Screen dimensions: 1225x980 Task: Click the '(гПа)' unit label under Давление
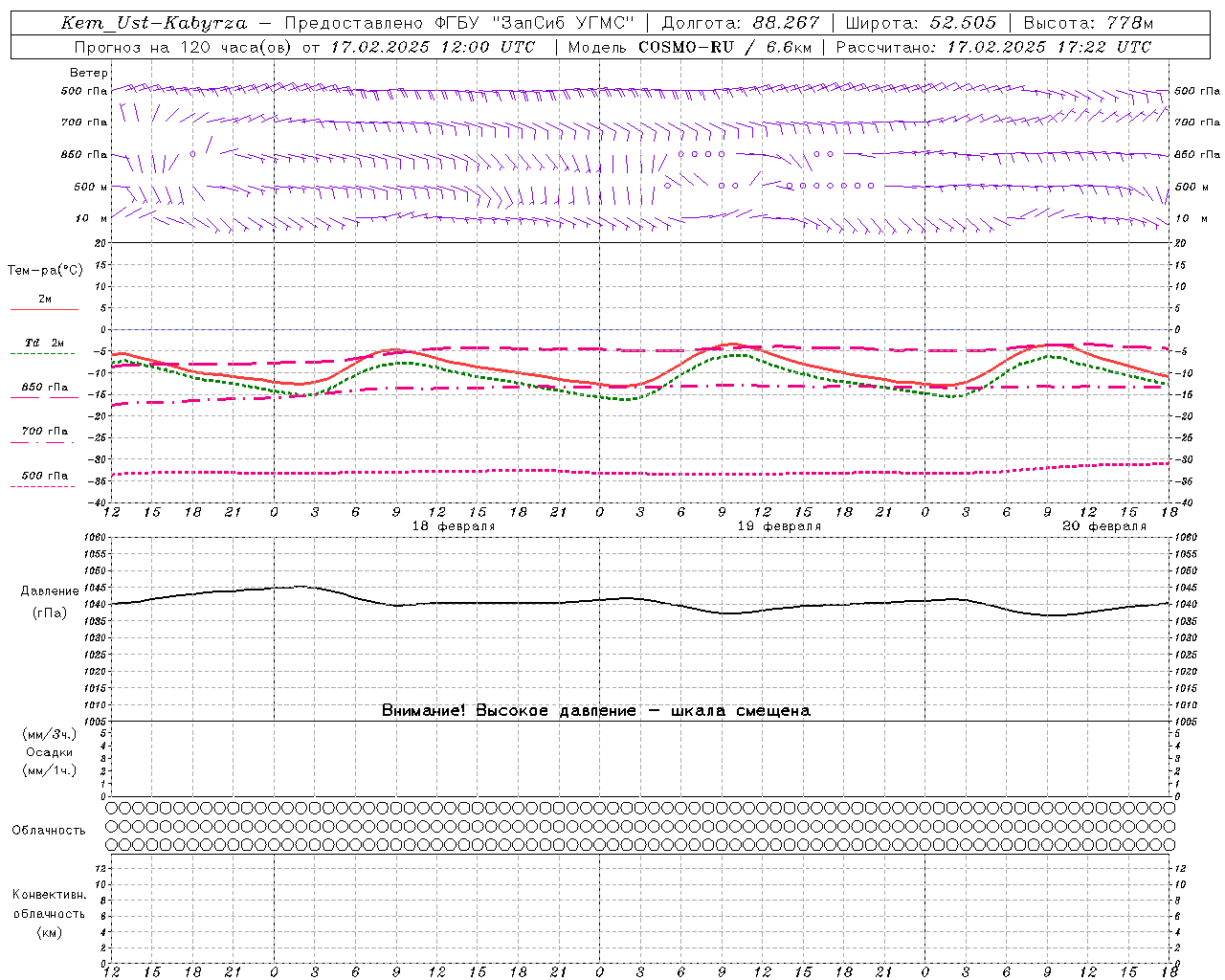click(x=50, y=612)
